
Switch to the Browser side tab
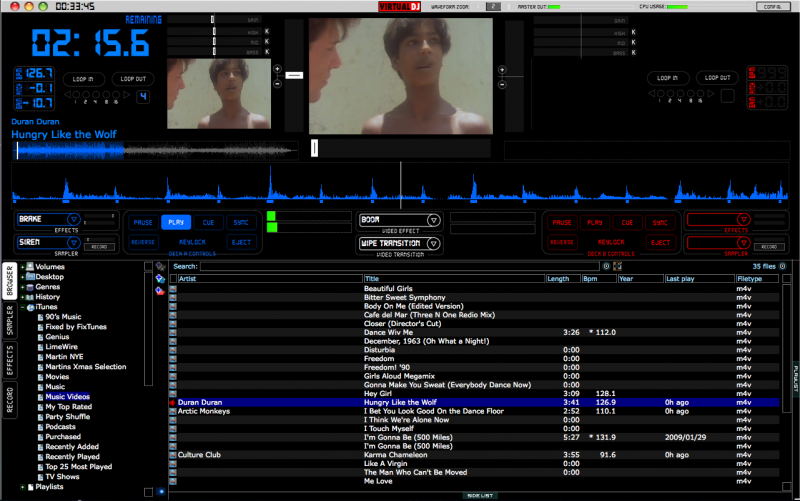10,281
